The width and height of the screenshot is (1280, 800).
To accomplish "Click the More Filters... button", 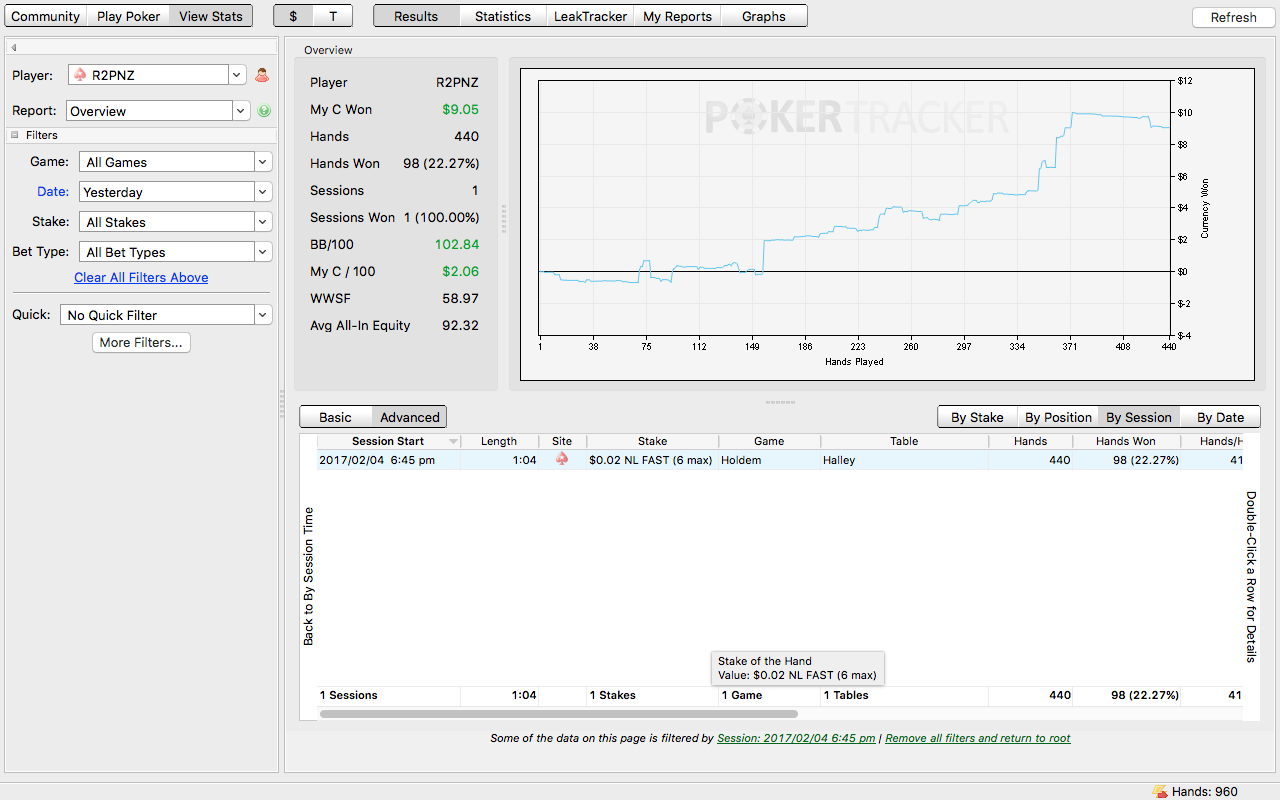I will click(141, 342).
